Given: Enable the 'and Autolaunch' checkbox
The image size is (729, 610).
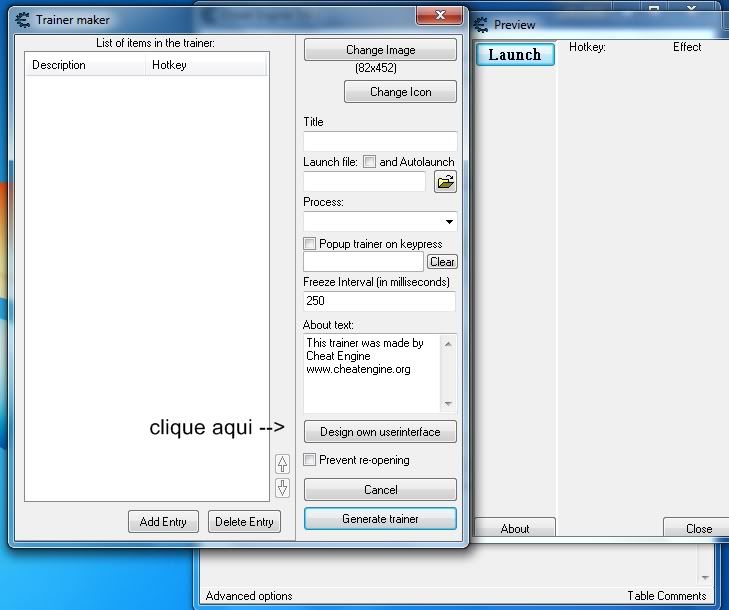Looking at the screenshot, I should click(x=370, y=161).
